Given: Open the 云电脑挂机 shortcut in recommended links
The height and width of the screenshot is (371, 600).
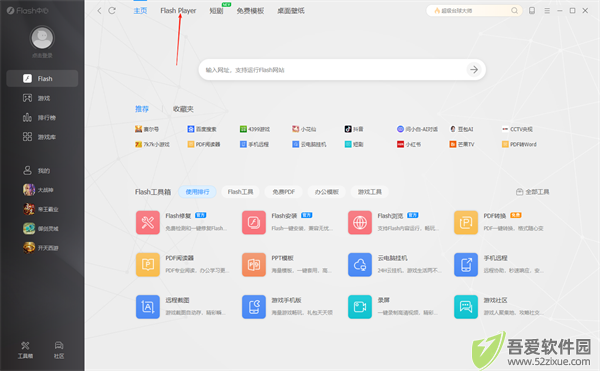Looking at the screenshot, I should pos(310,144).
